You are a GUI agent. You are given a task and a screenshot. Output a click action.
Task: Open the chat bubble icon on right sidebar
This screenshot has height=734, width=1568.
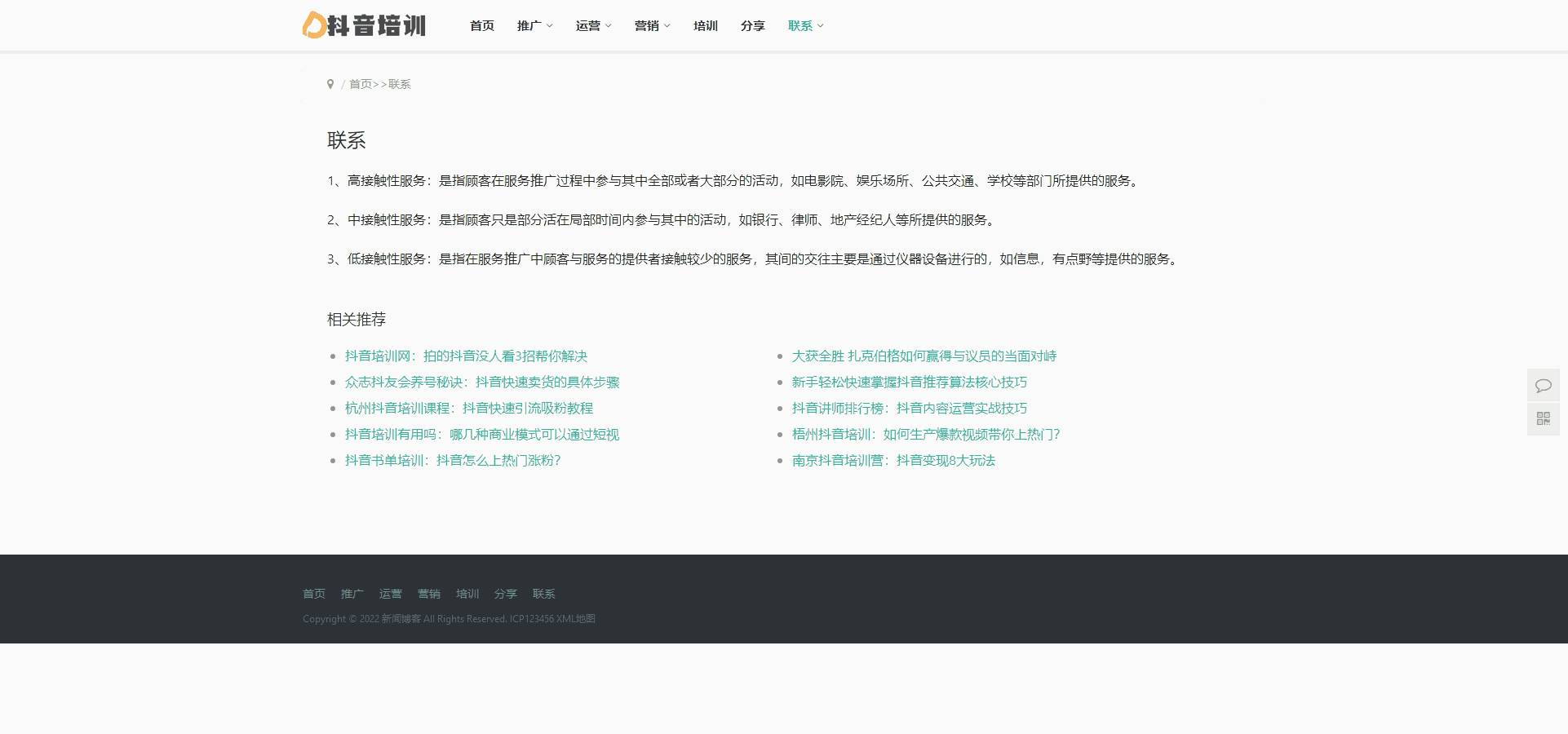coord(1544,385)
